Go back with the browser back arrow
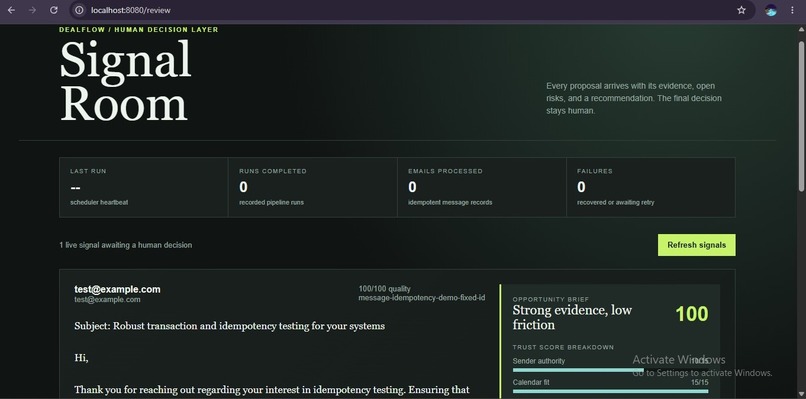 [x=11, y=10]
